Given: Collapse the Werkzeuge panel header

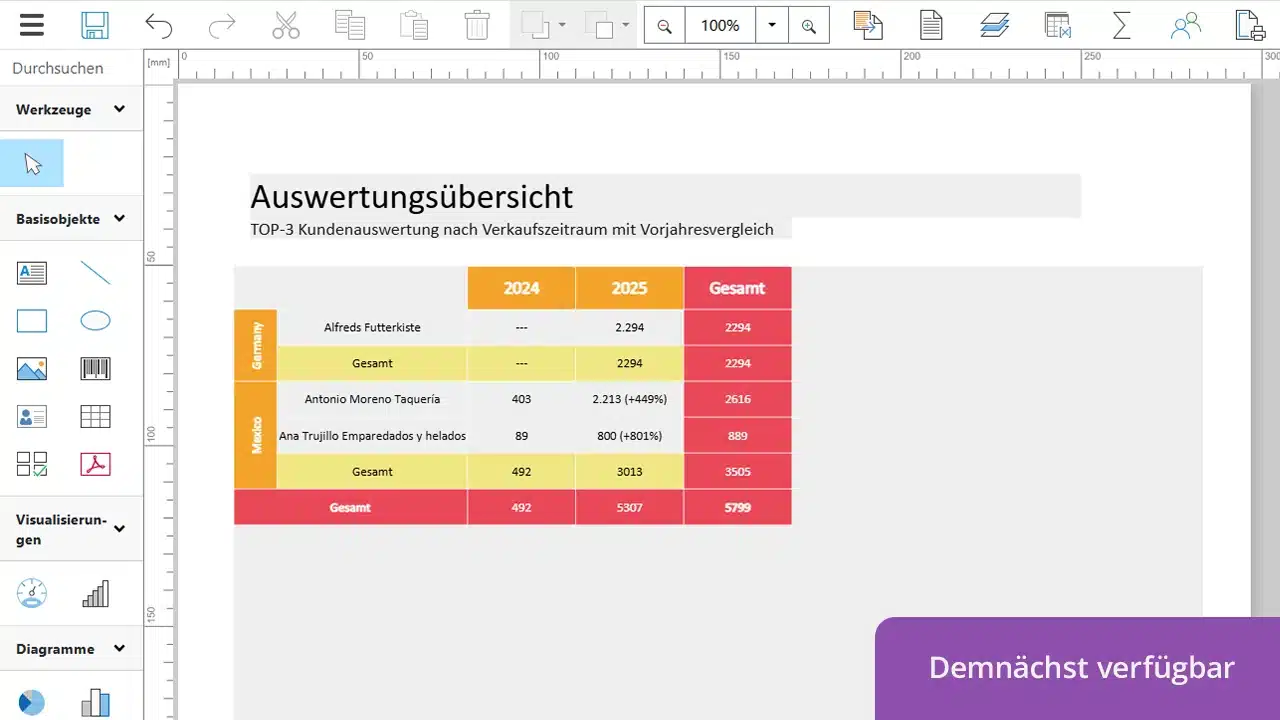Looking at the screenshot, I should [x=118, y=109].
